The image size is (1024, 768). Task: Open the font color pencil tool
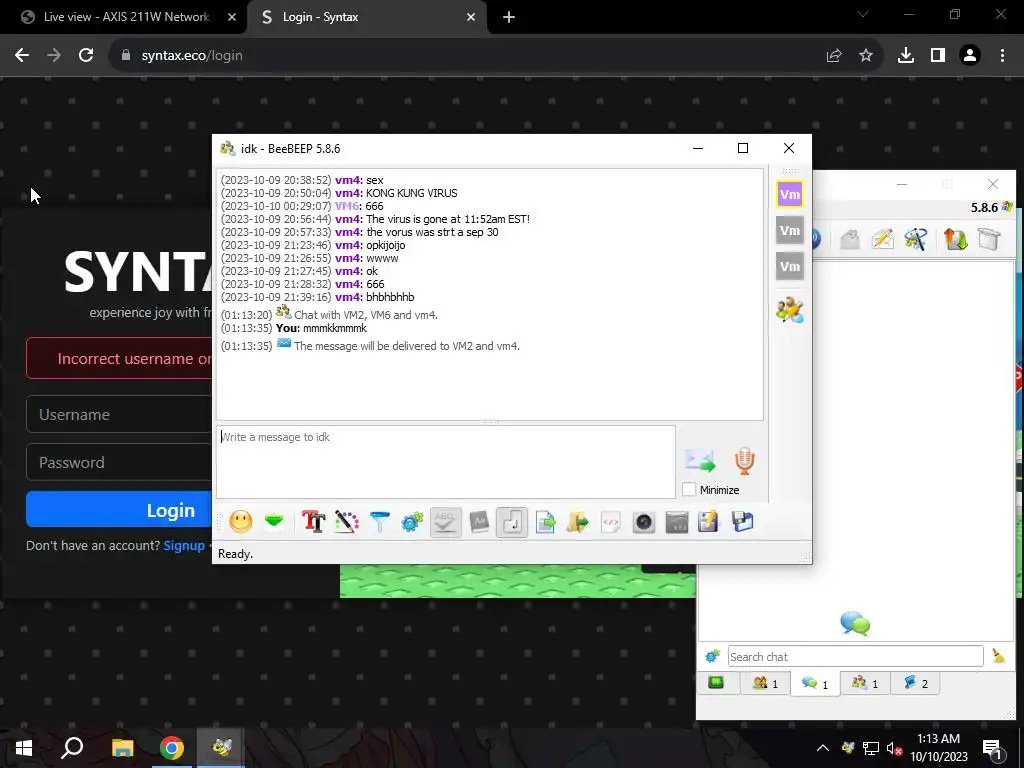pos(347,522)
